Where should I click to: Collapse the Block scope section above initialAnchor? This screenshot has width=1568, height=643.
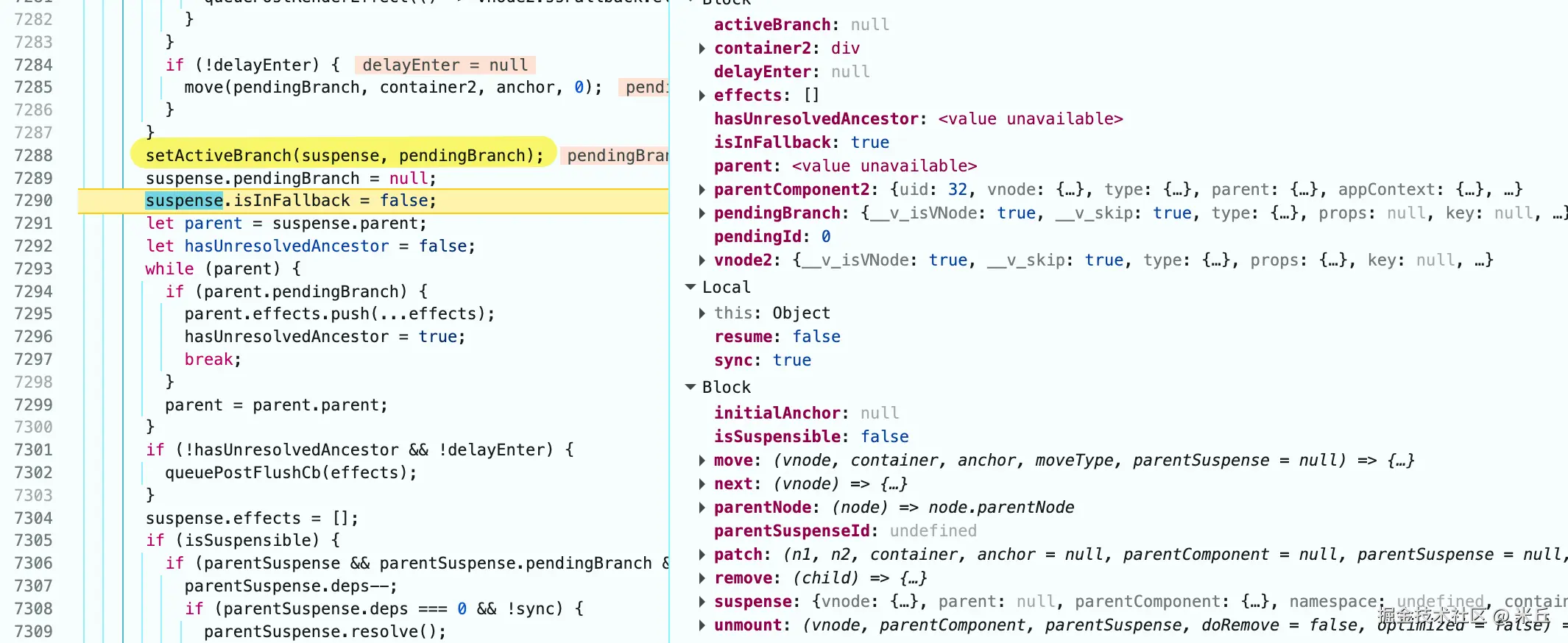click(x=691, y=387)
